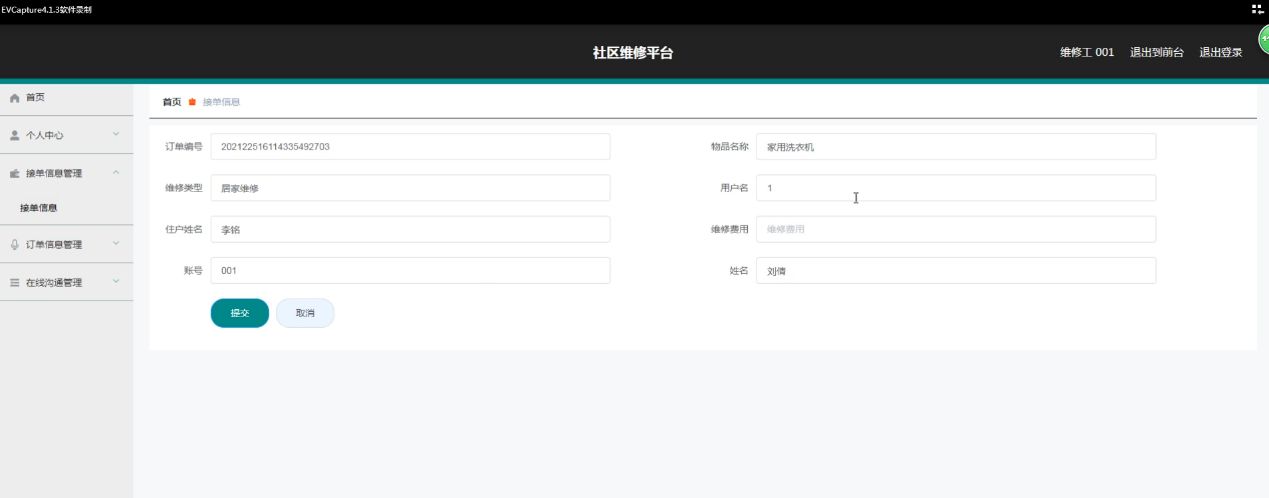The width and height of the screenshot is (1269, 498).
Task: Click 退出到前台 link in header
Action: coord(1157,53)
